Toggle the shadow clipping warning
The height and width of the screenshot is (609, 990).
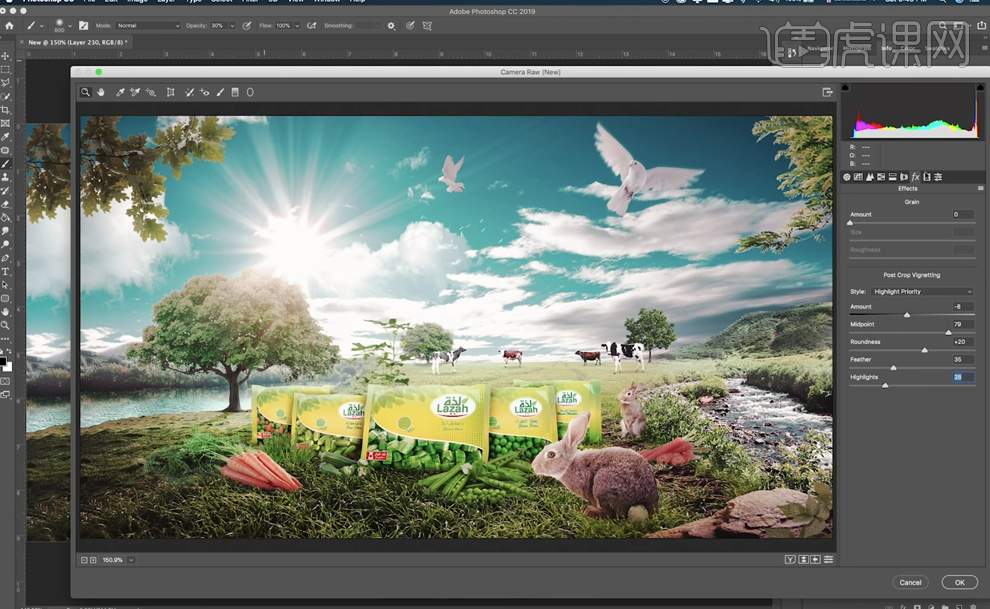[845, 87]
